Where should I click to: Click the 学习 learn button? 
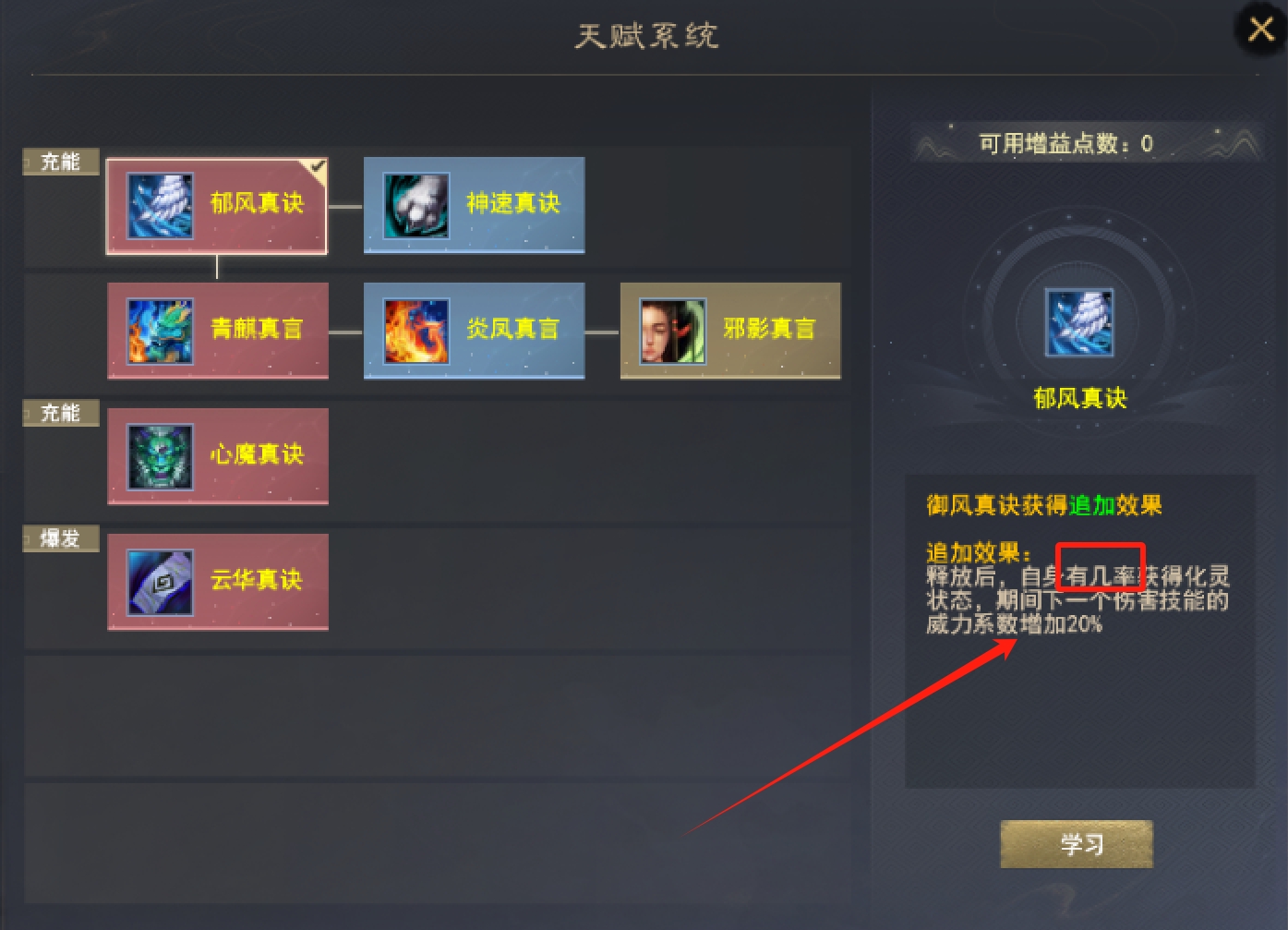(1077, 844)
